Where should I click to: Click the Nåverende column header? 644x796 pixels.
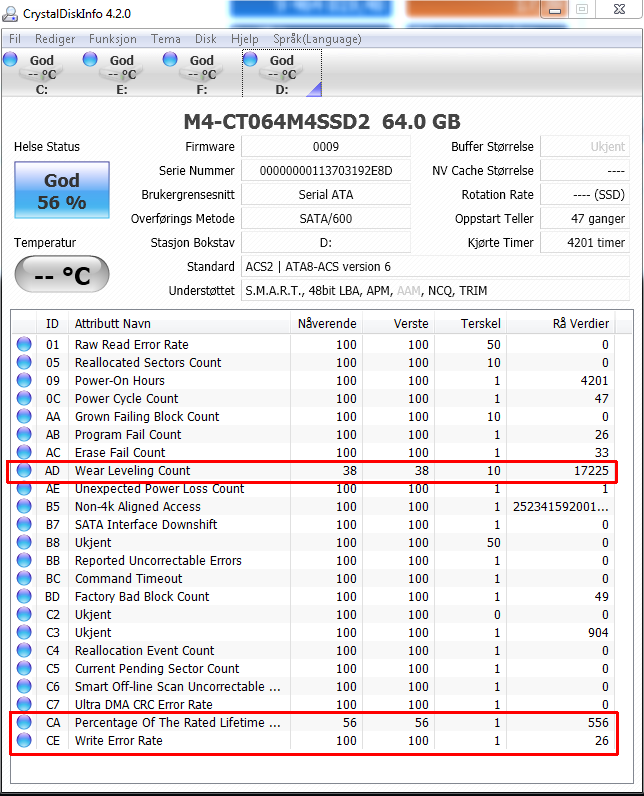click(x=326, y=323)
